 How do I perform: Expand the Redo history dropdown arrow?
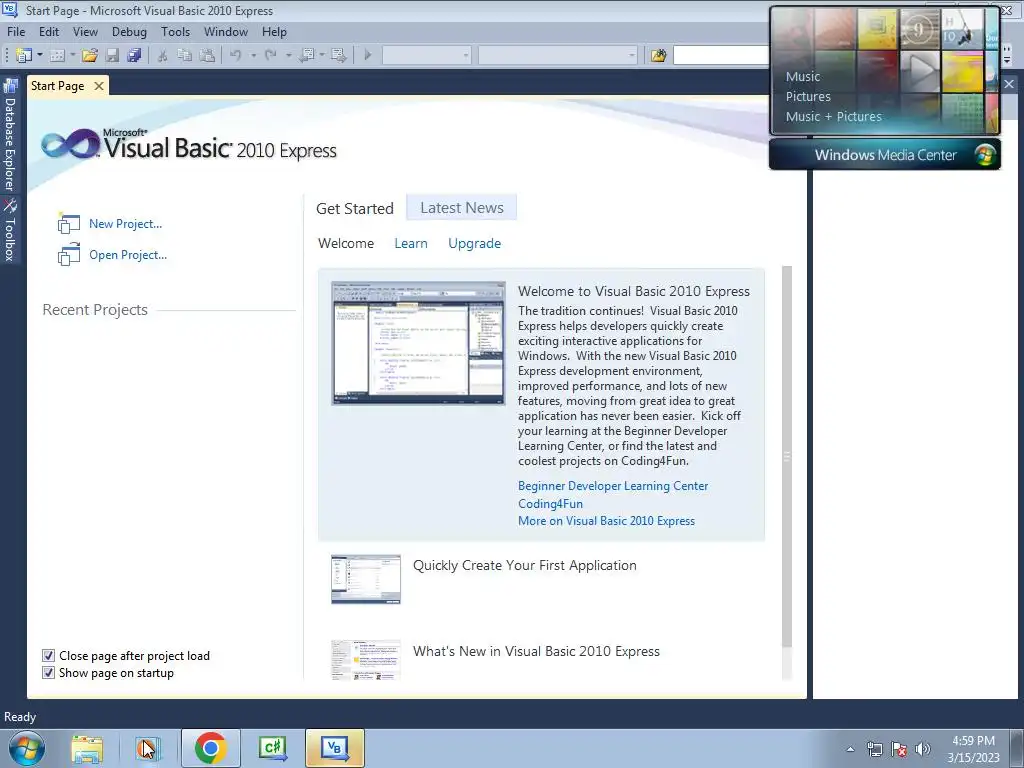click(288, 56)
